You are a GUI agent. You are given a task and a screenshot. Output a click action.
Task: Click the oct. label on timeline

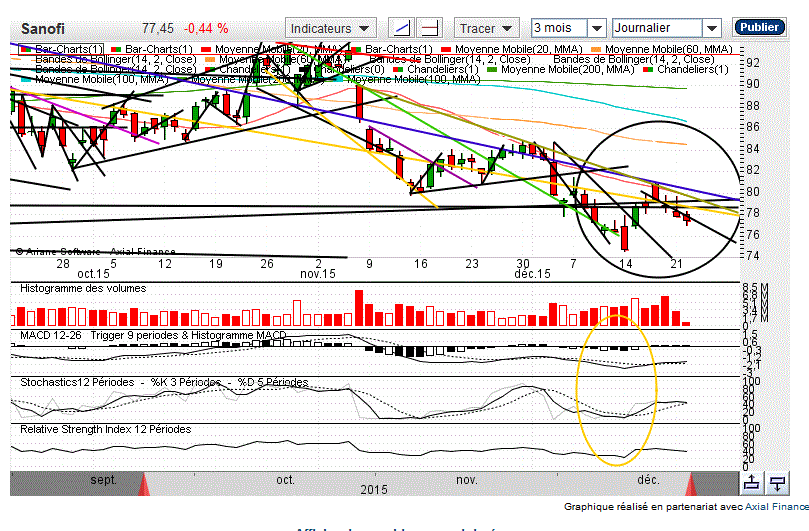(x=285, y=480)
